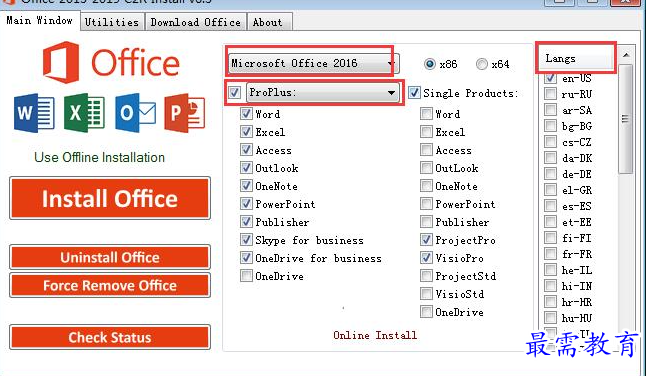
Task: Click the Force Remove Office button
Action: point(110,285)
